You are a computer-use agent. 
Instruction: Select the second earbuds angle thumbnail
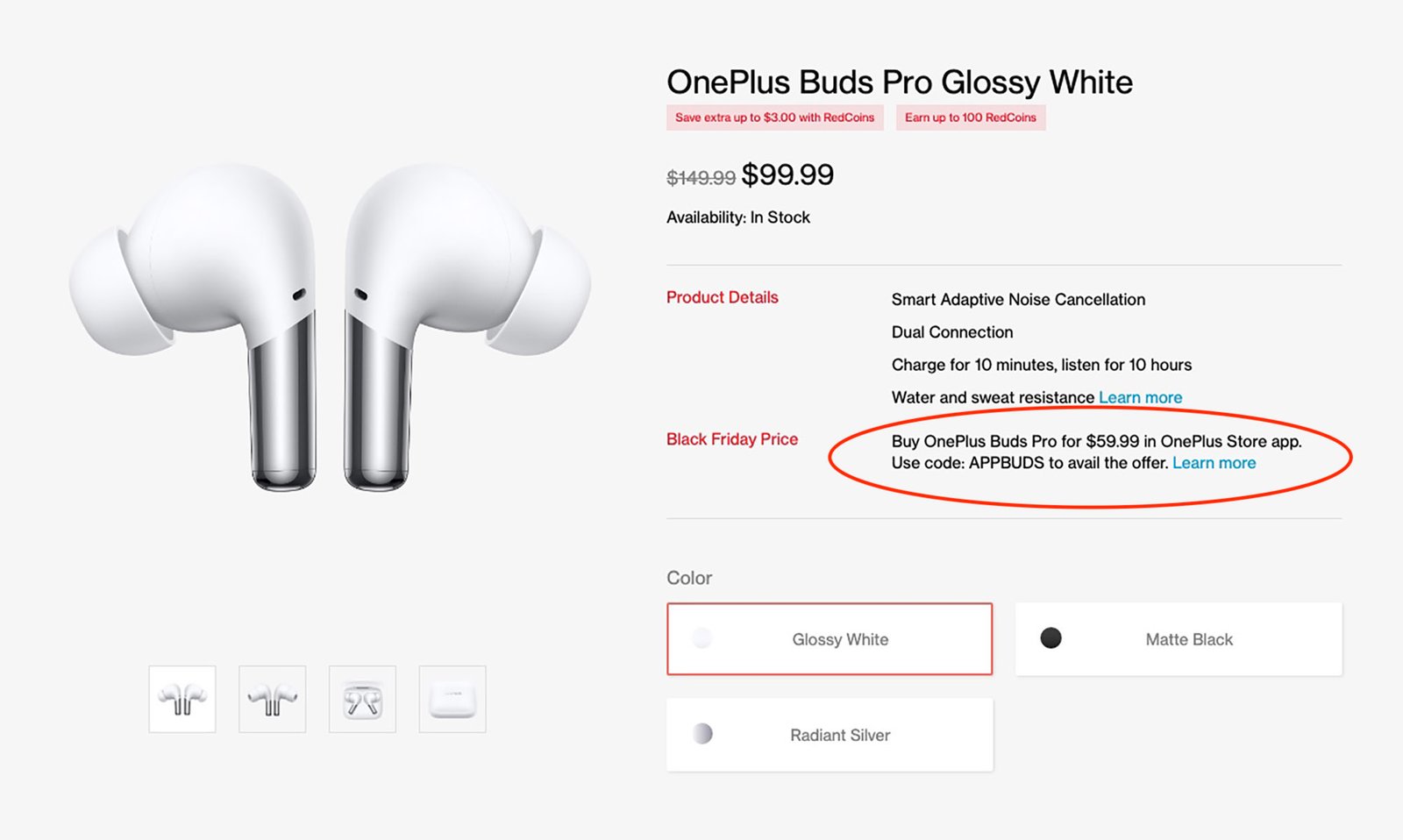pyautogui.click(x=272, y=698)
